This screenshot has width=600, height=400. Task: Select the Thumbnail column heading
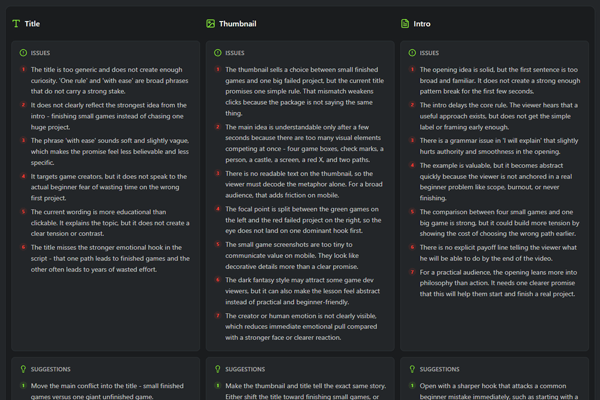[238, 24]
